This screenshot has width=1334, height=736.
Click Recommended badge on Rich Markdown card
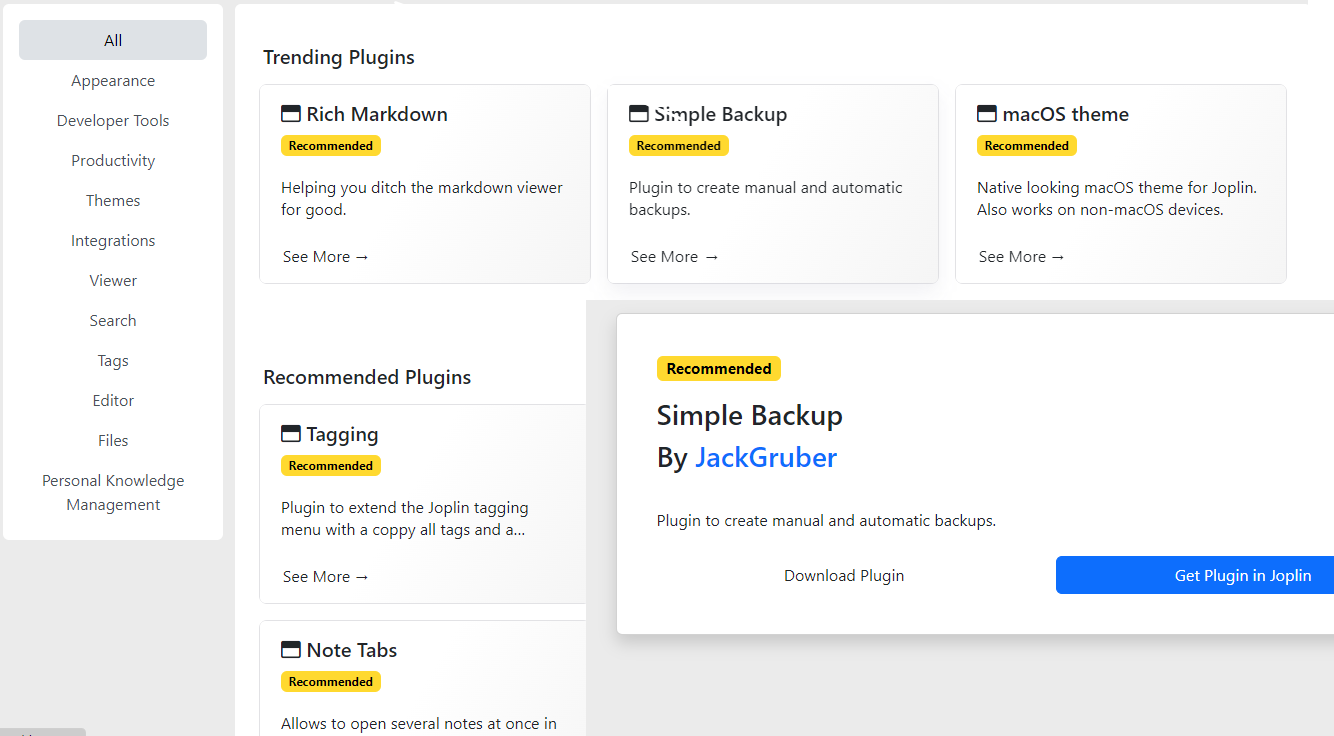(x=331, y=146)
